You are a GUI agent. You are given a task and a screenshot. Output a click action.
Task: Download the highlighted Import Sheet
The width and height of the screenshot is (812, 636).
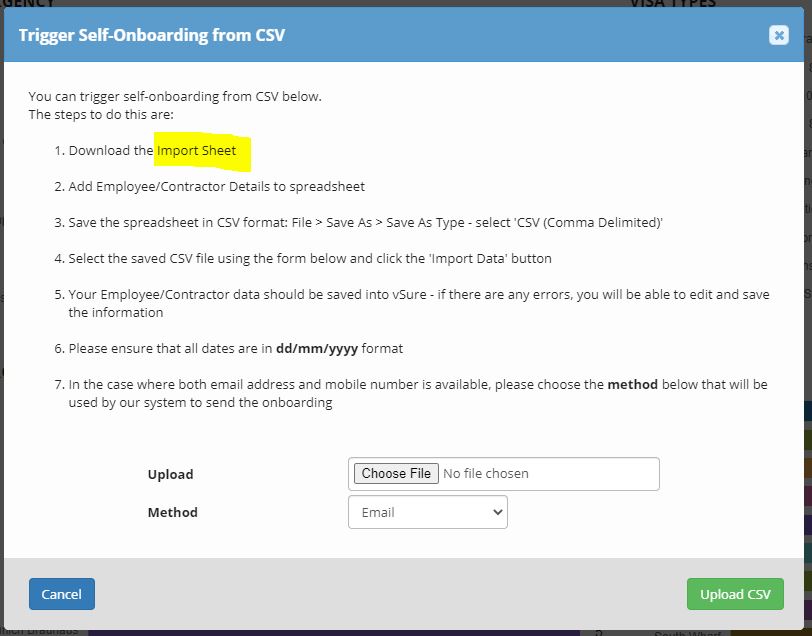(x=197, y=151)
